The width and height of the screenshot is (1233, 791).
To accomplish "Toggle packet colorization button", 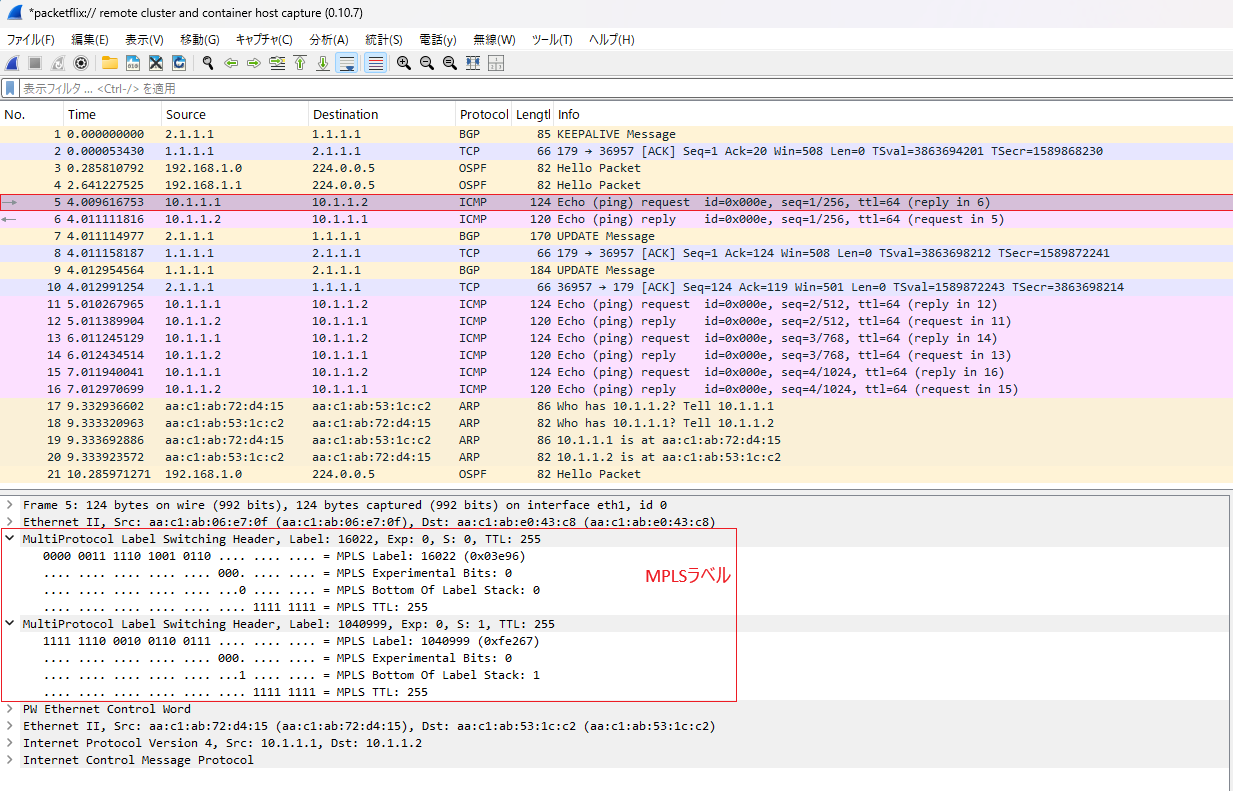I will pyautogui.click(x=376, y=63).
